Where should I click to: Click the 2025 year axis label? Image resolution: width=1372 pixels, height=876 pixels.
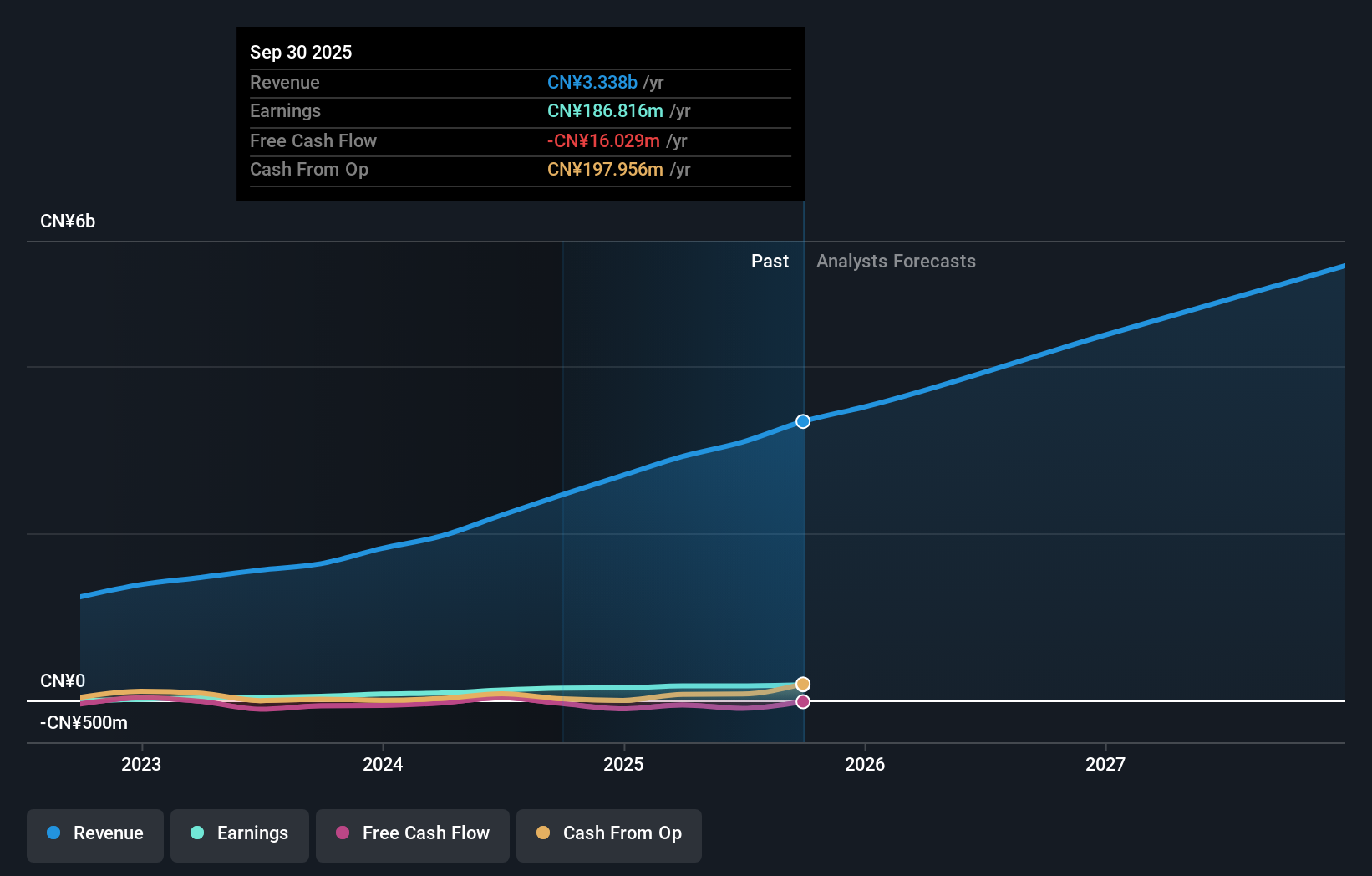tap(623, 764)
